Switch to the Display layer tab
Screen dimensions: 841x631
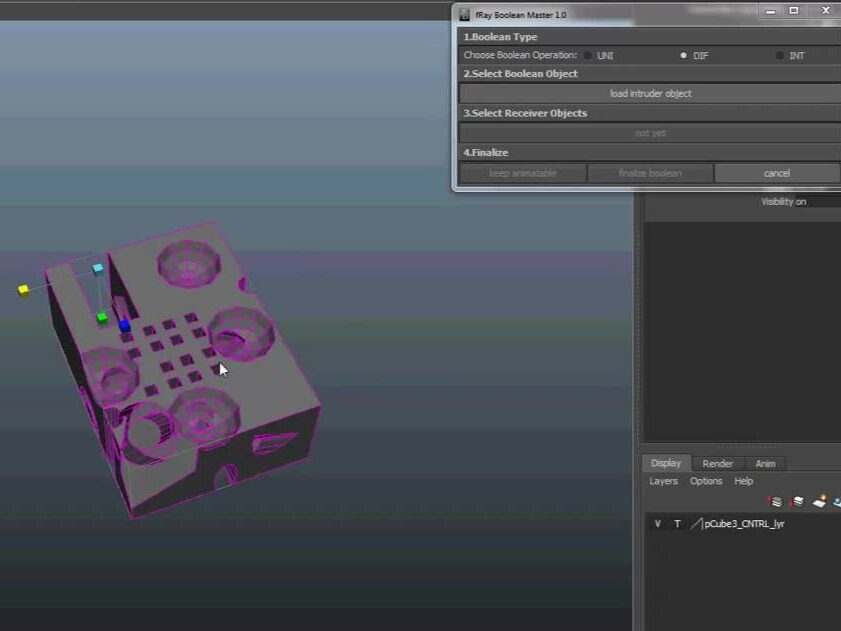pyautogui.click(x=666, y=463)
